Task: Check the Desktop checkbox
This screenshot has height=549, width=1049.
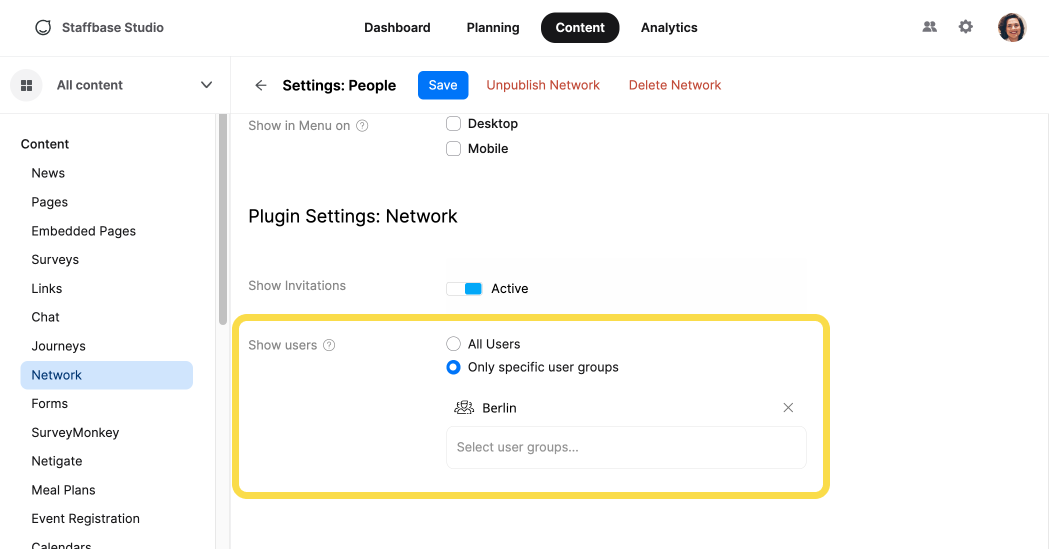Action: pos(454,124)
